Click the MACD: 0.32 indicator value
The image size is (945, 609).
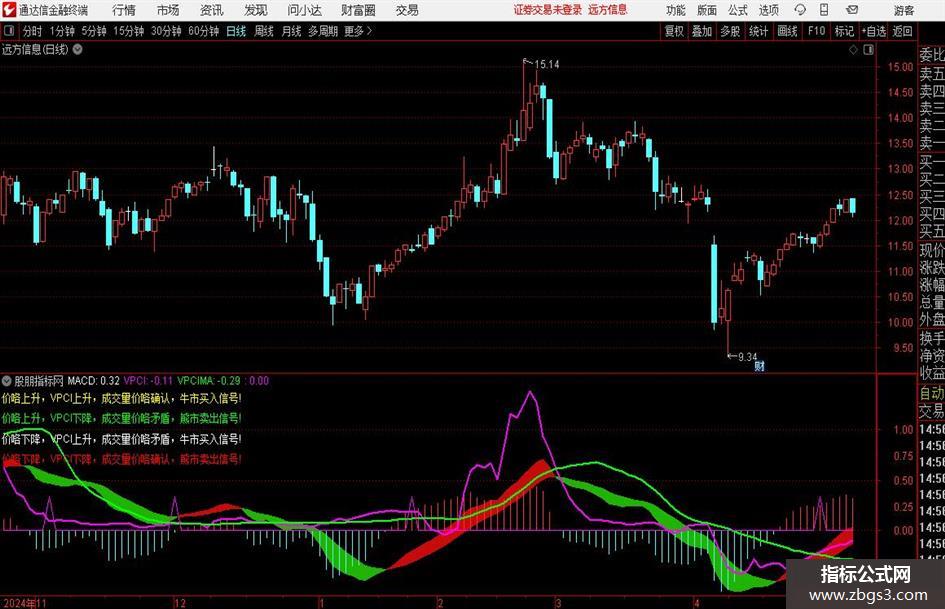coord(93,381)
